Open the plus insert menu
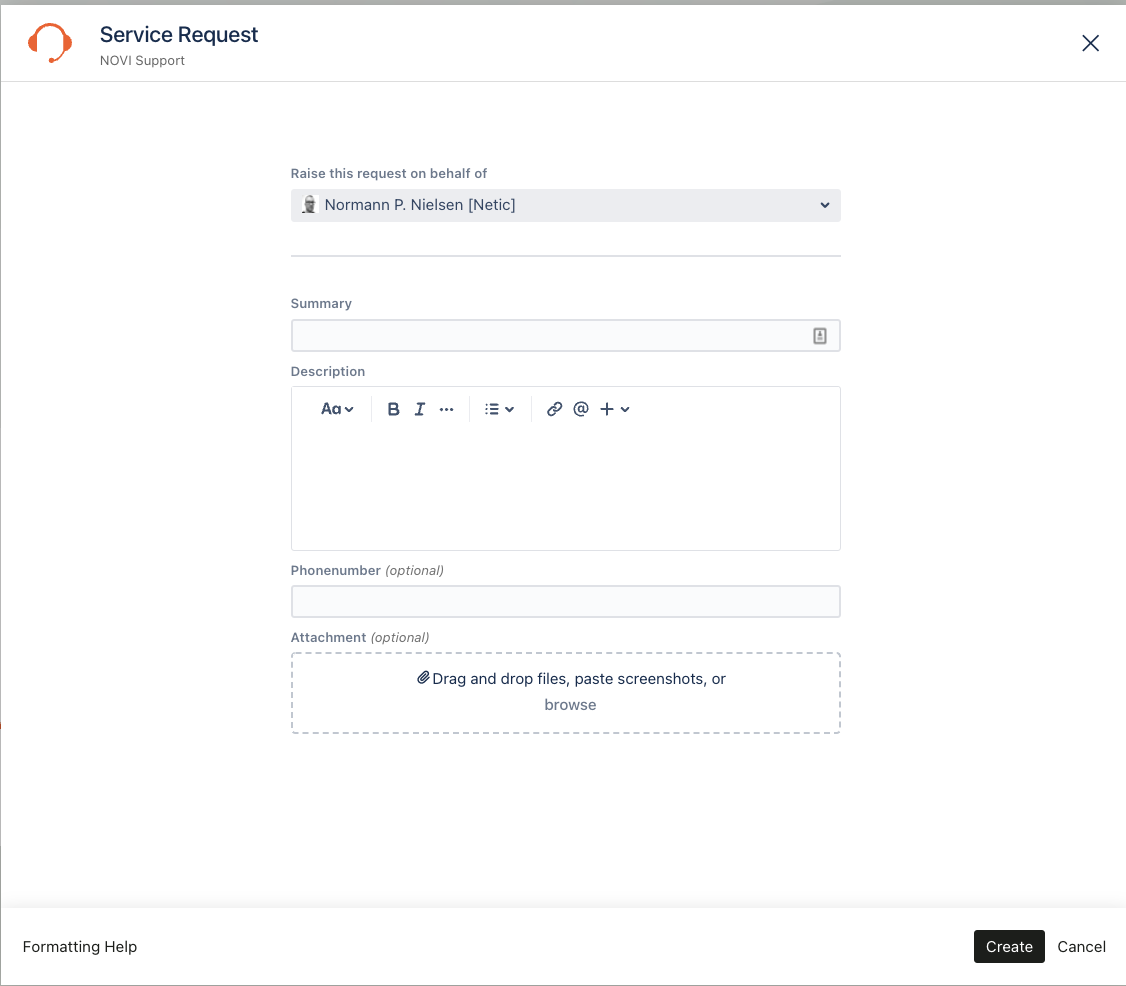Screen dimensions: 1126x986 [615, 409]
